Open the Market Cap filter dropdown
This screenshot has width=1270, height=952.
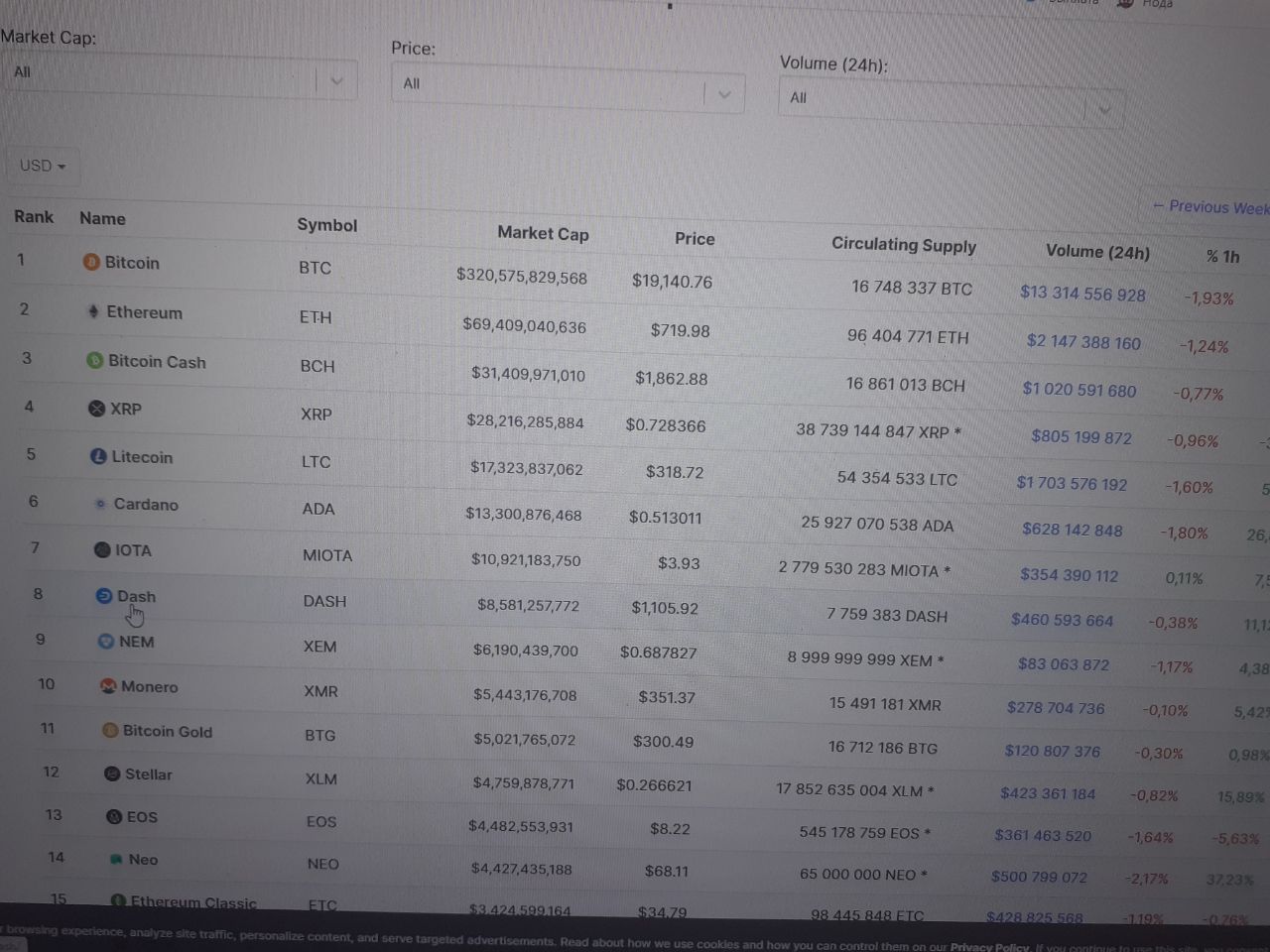click(179, 76)
